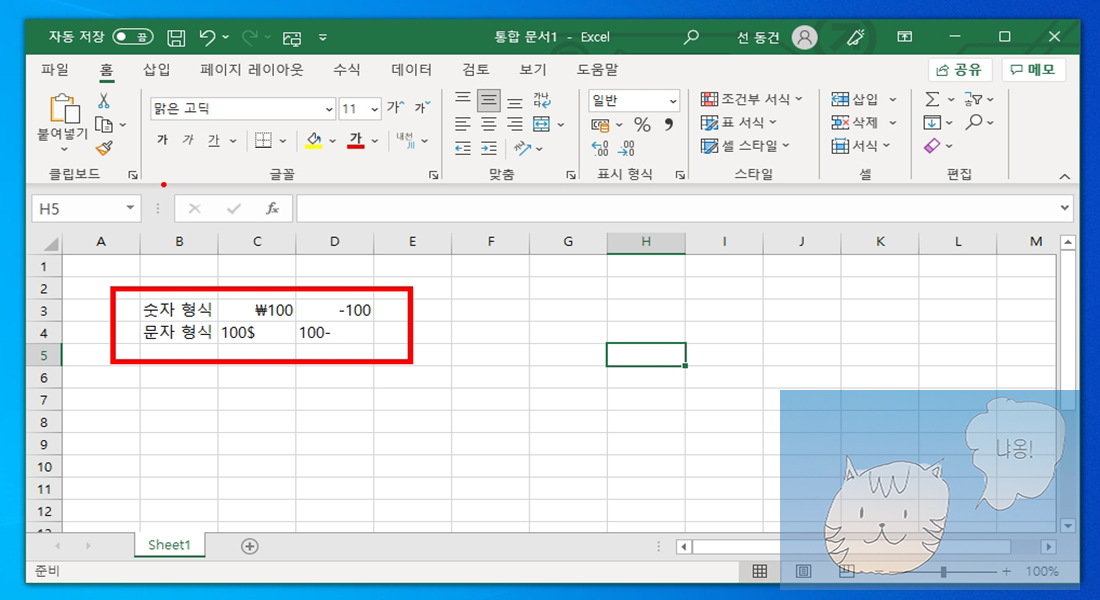Image resolution: width=1100 pixels, height=600 pixels.
Task: Switch to the 데이터 tab
Action: click(x=411, y=69)
